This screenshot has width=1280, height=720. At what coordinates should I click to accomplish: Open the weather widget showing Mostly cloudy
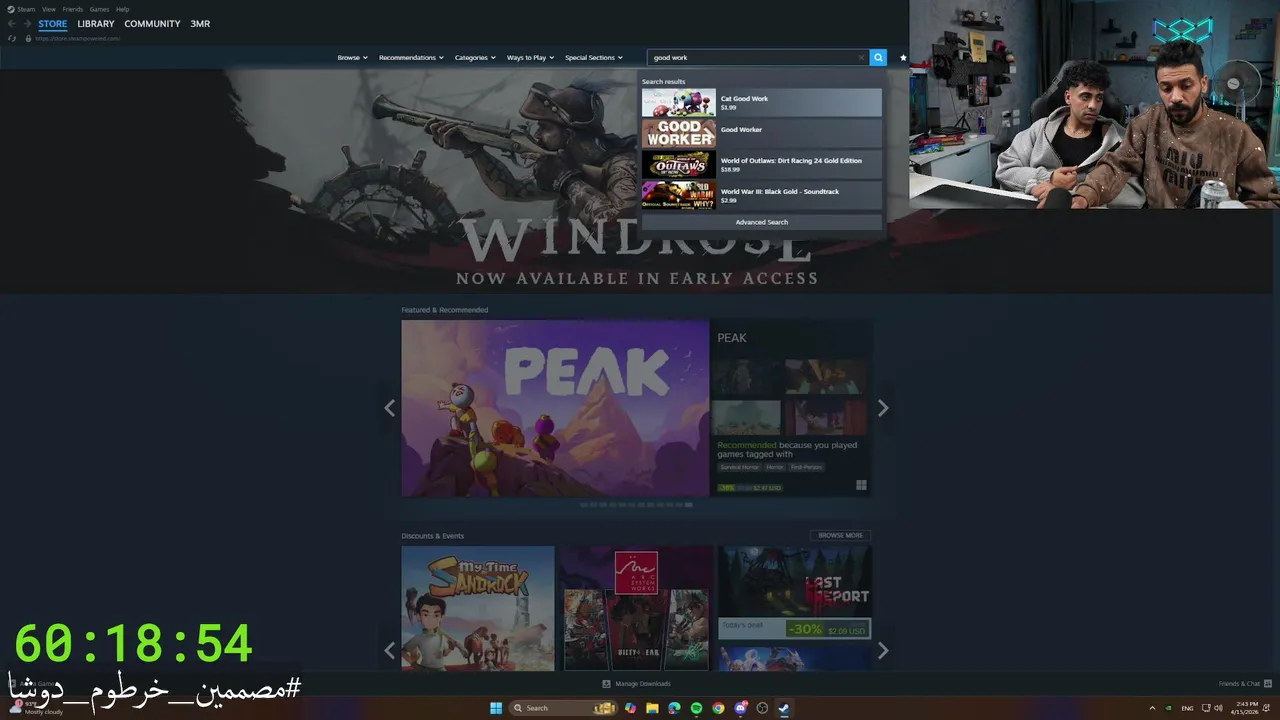[35, 707]
